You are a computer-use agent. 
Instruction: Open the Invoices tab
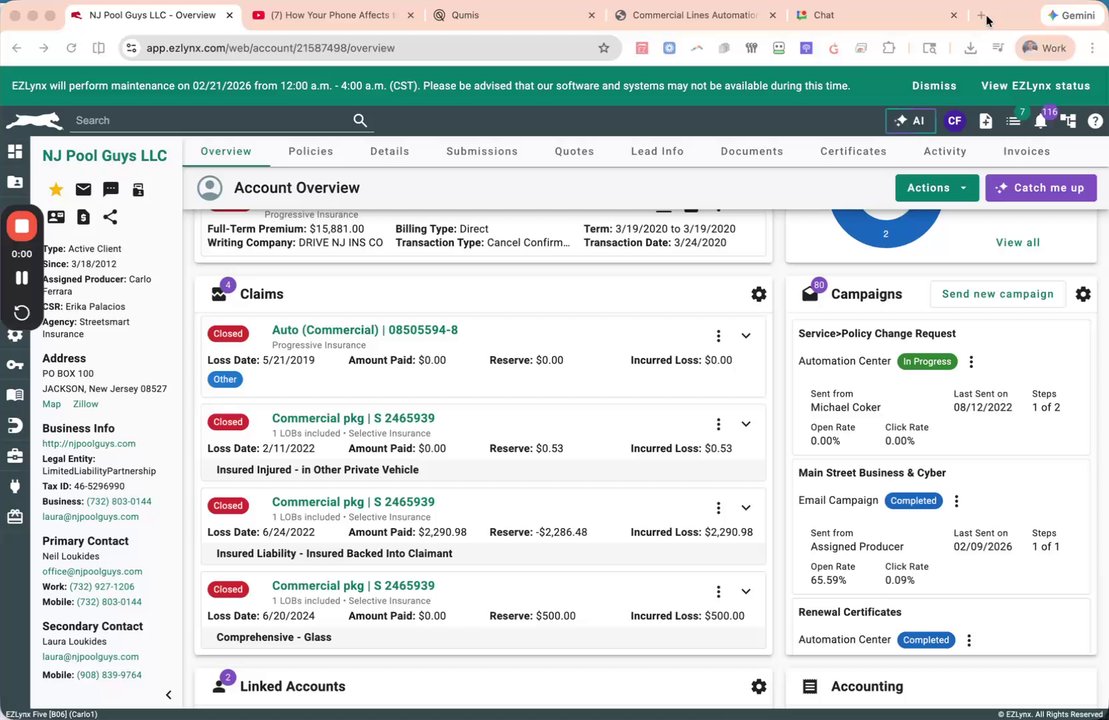[1026, 151]
